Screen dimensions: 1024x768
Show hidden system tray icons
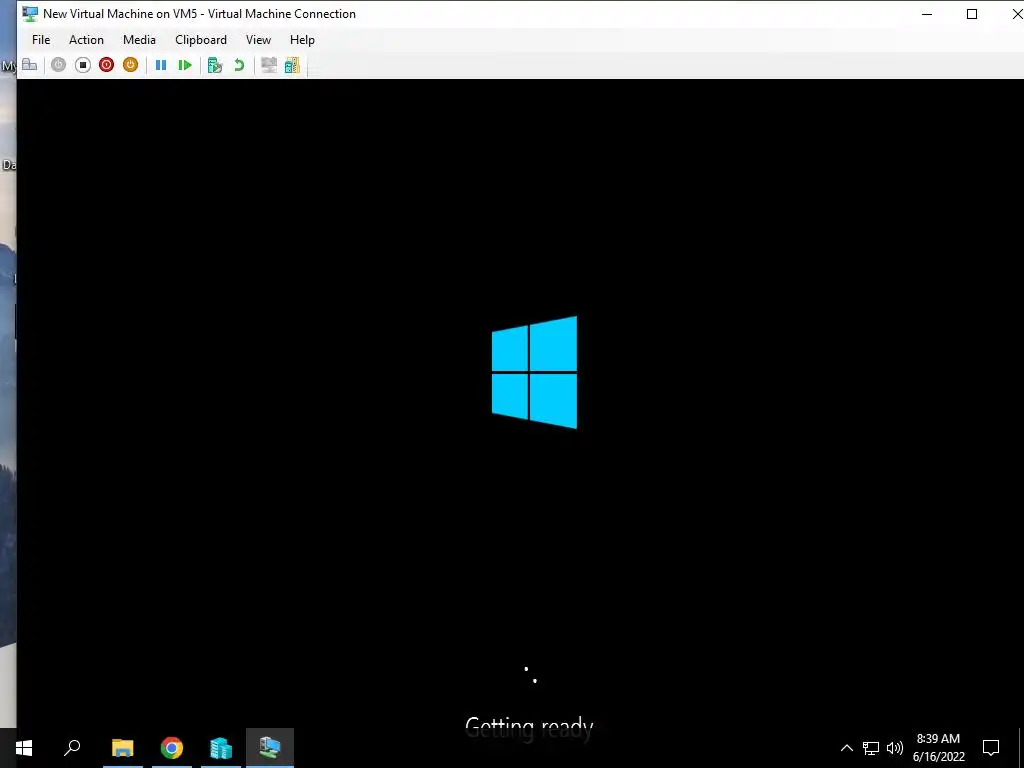(x=846, y=748)
